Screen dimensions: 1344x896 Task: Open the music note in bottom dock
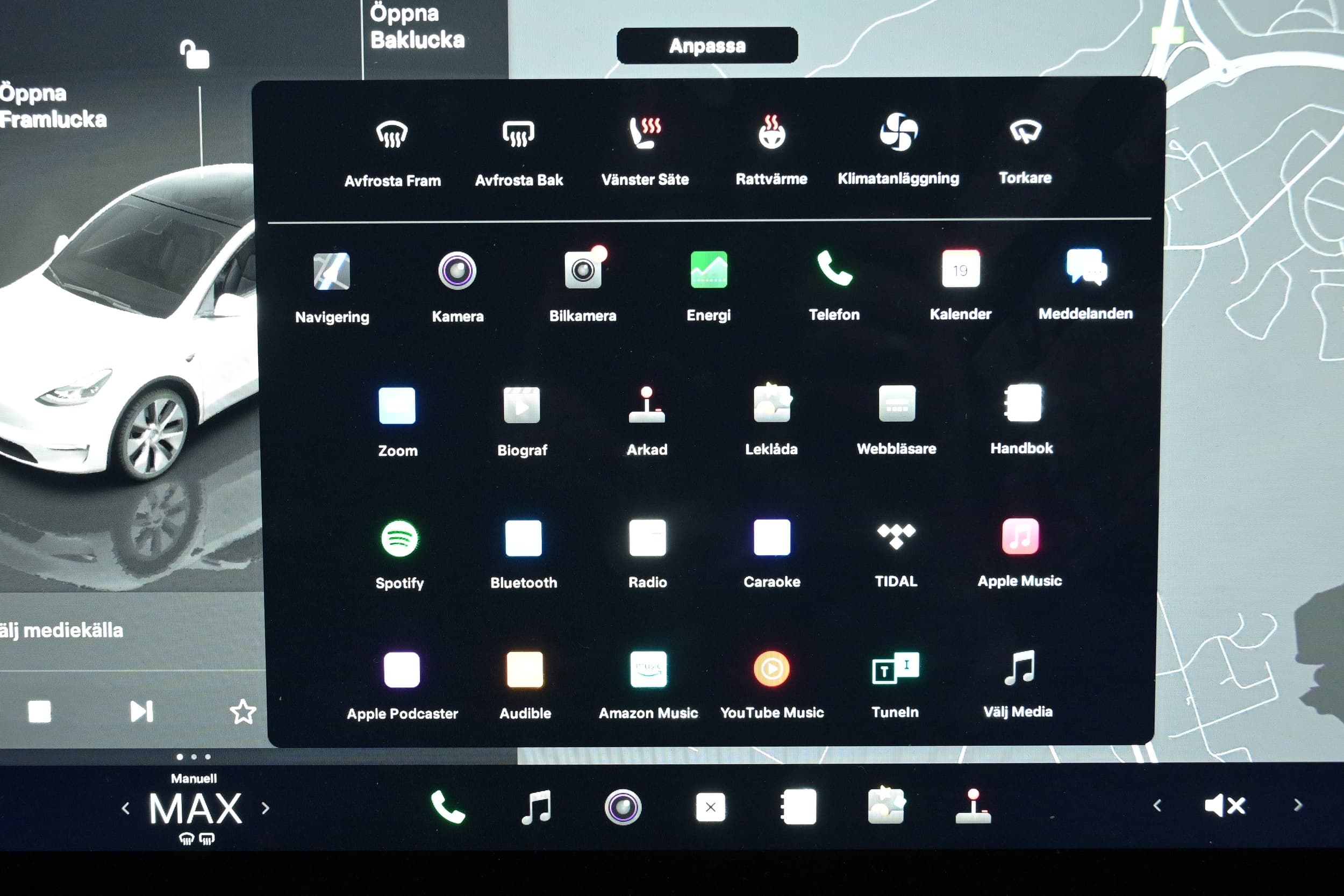click(x=536, y=807)
